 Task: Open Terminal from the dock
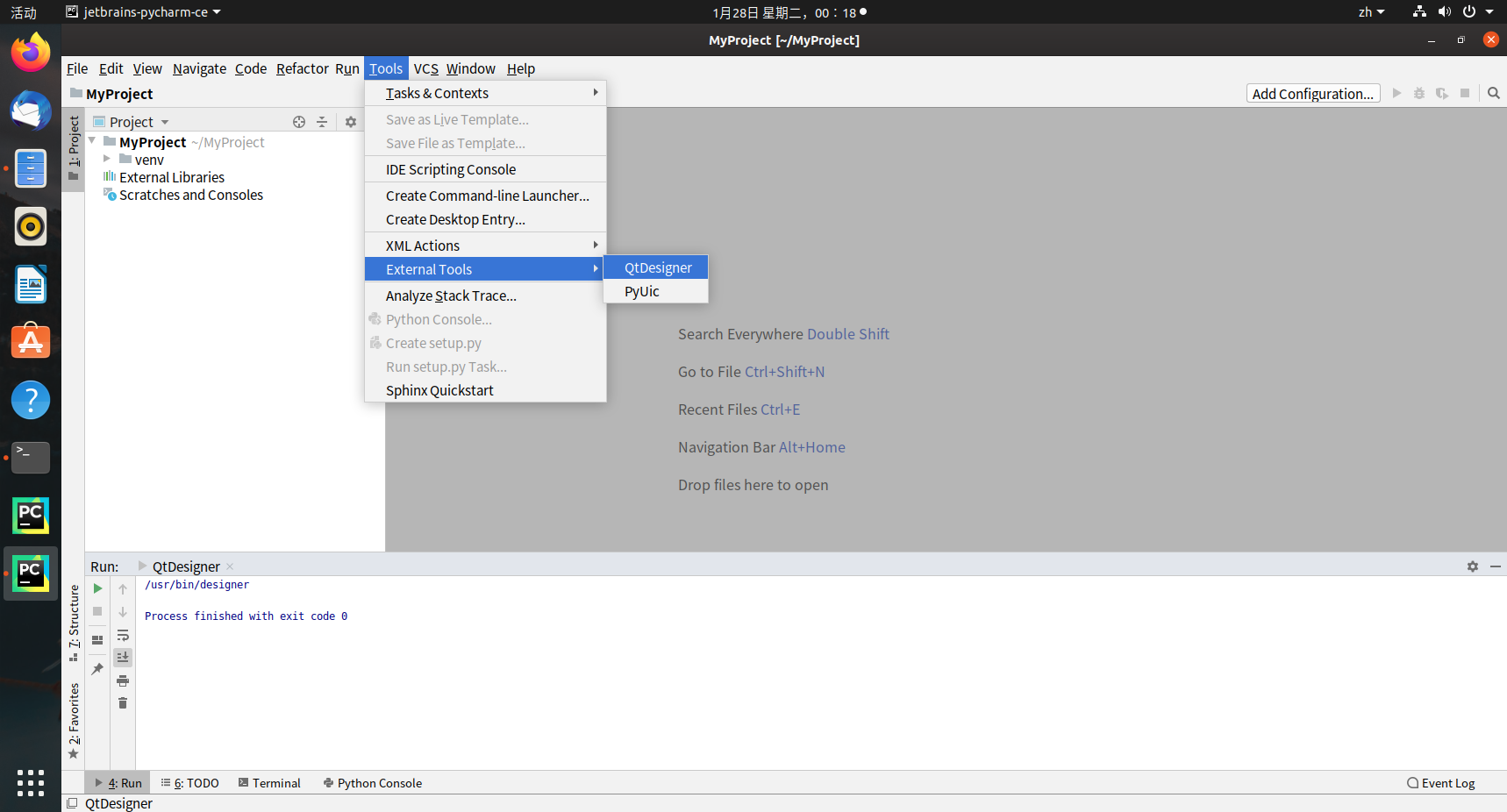tap(31, 458)
